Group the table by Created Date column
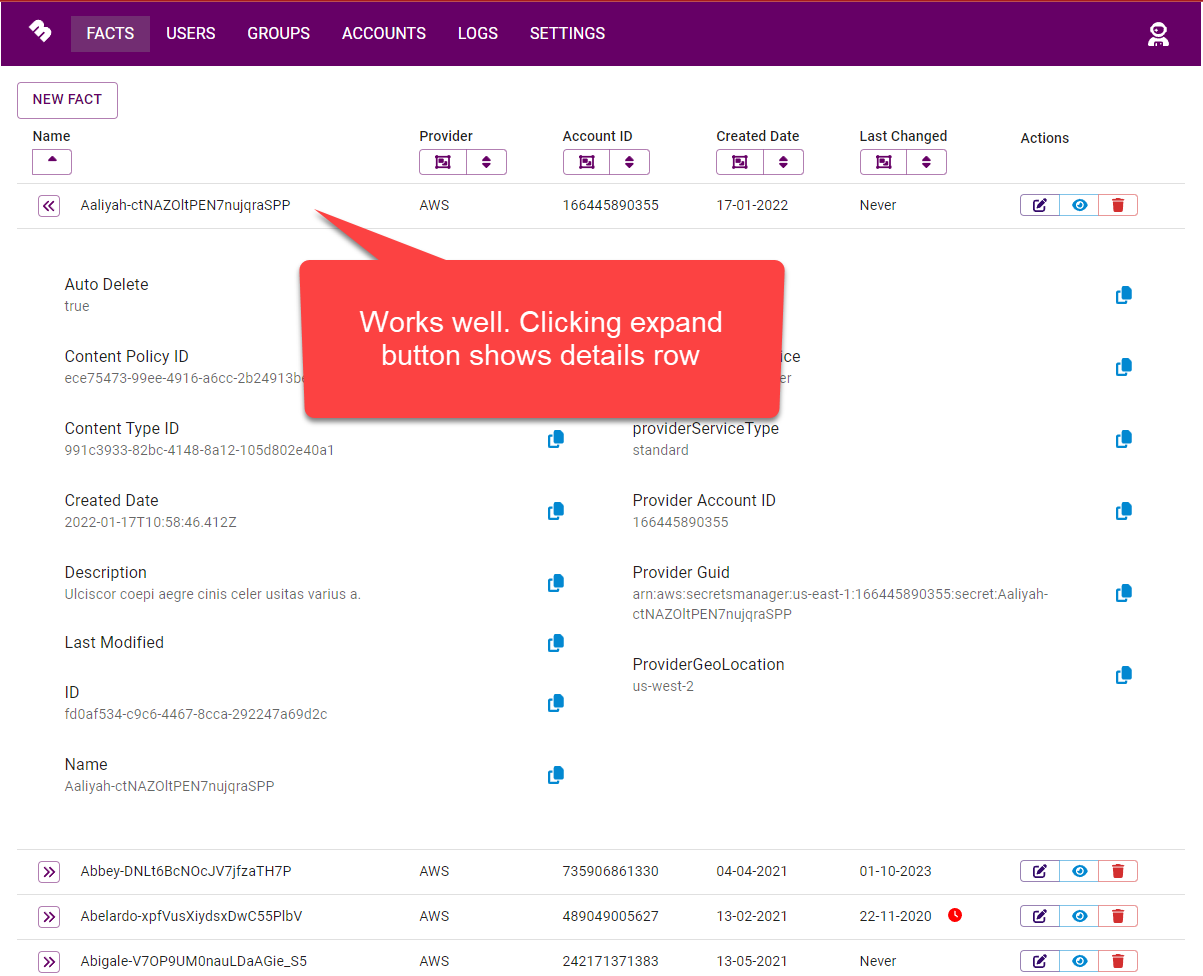Screen dimensions: 1203x976 coord(740,162)
